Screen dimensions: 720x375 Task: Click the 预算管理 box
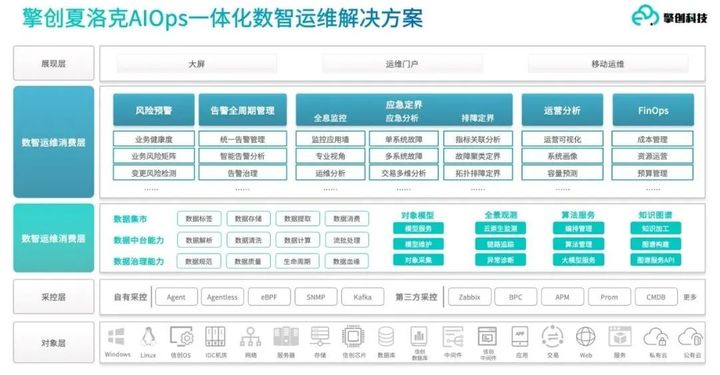click(652, 173)
